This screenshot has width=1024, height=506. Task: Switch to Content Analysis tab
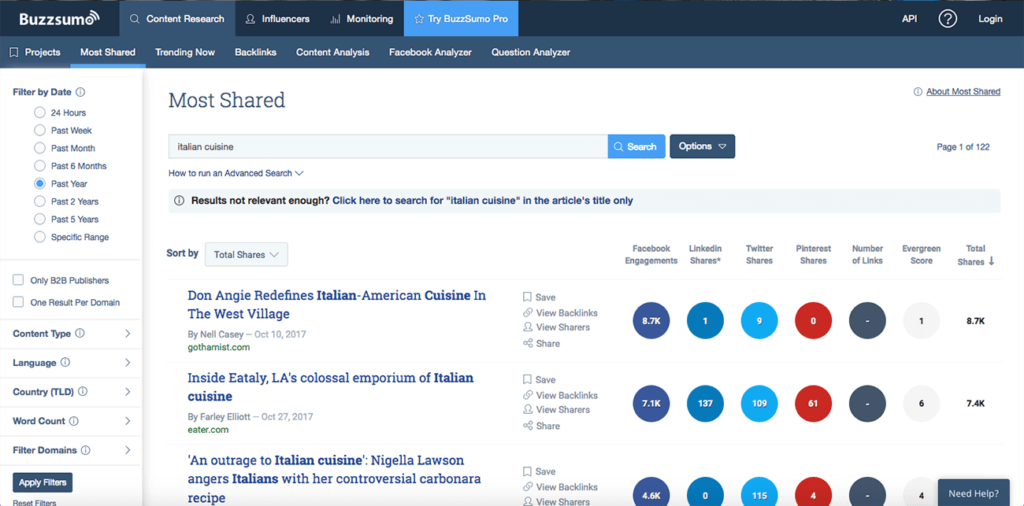[332, 52]
